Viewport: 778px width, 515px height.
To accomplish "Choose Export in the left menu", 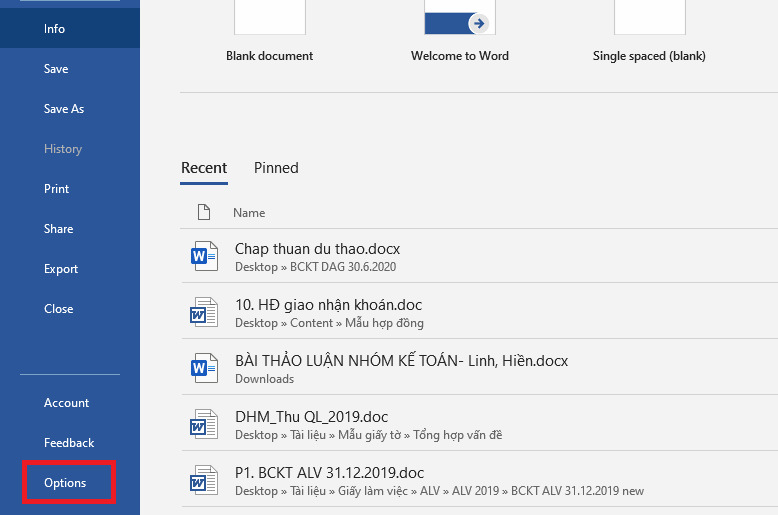I will tap(61, 268).
